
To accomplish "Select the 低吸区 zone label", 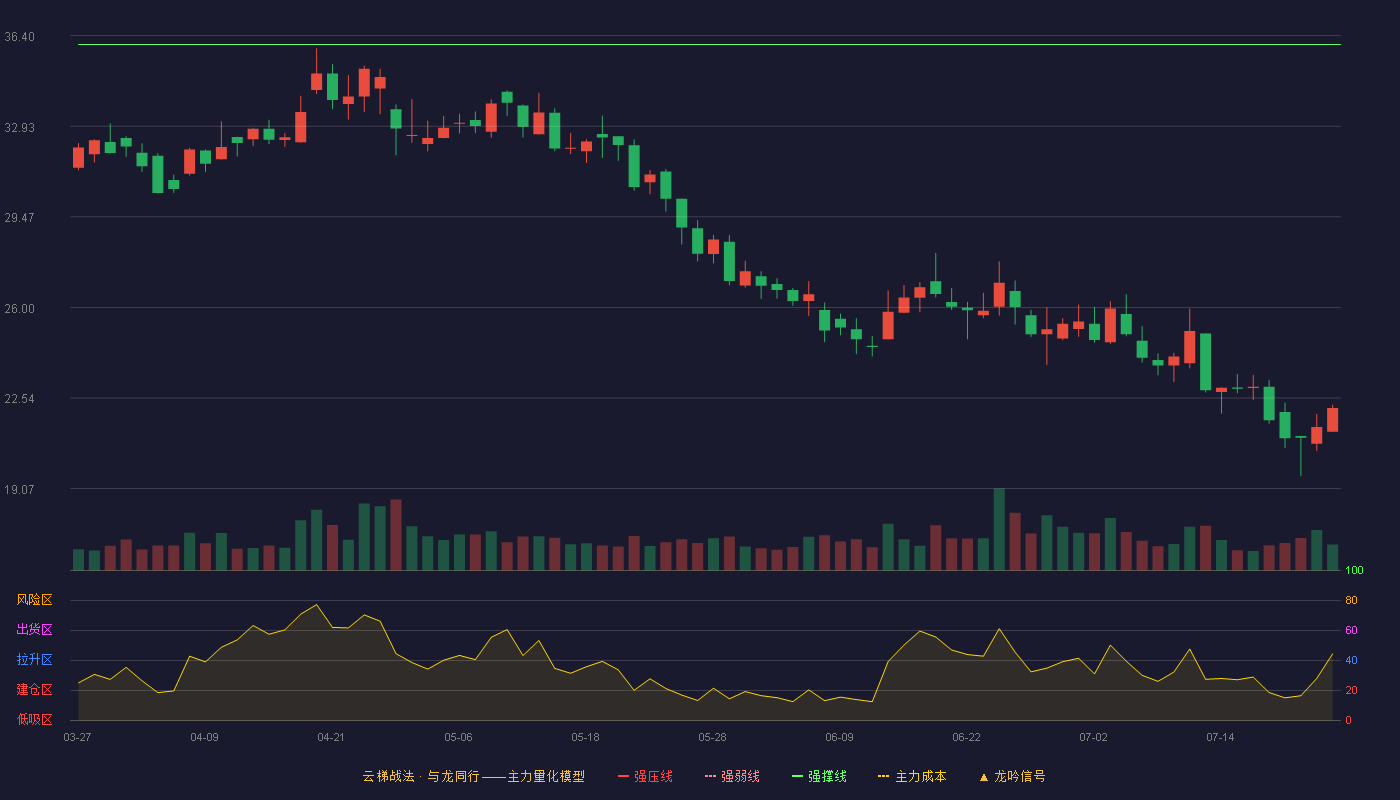I will click(34, 720).
